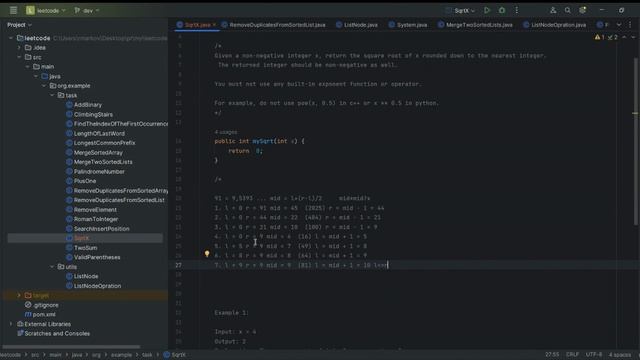Click the editor vertical scrollbar
Screen dimensions: 640x360
tap(636, 141)
